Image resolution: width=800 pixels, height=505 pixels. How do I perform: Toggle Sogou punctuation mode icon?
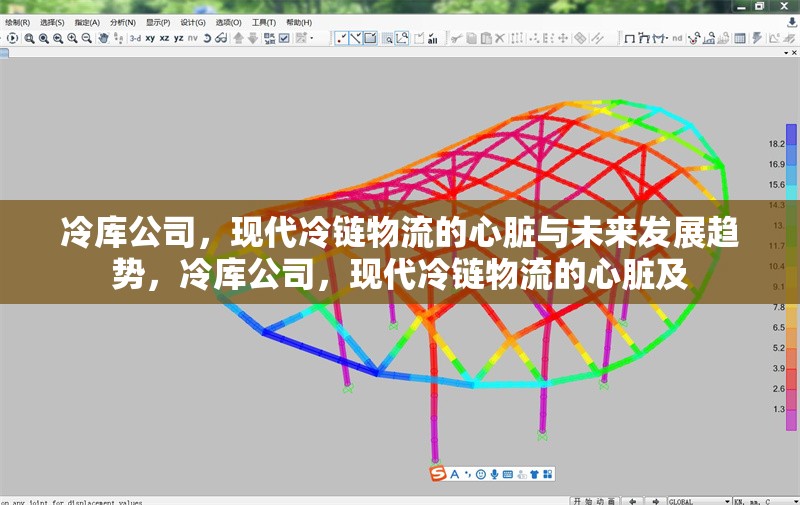pyautogui.click(x=468, y=474)
